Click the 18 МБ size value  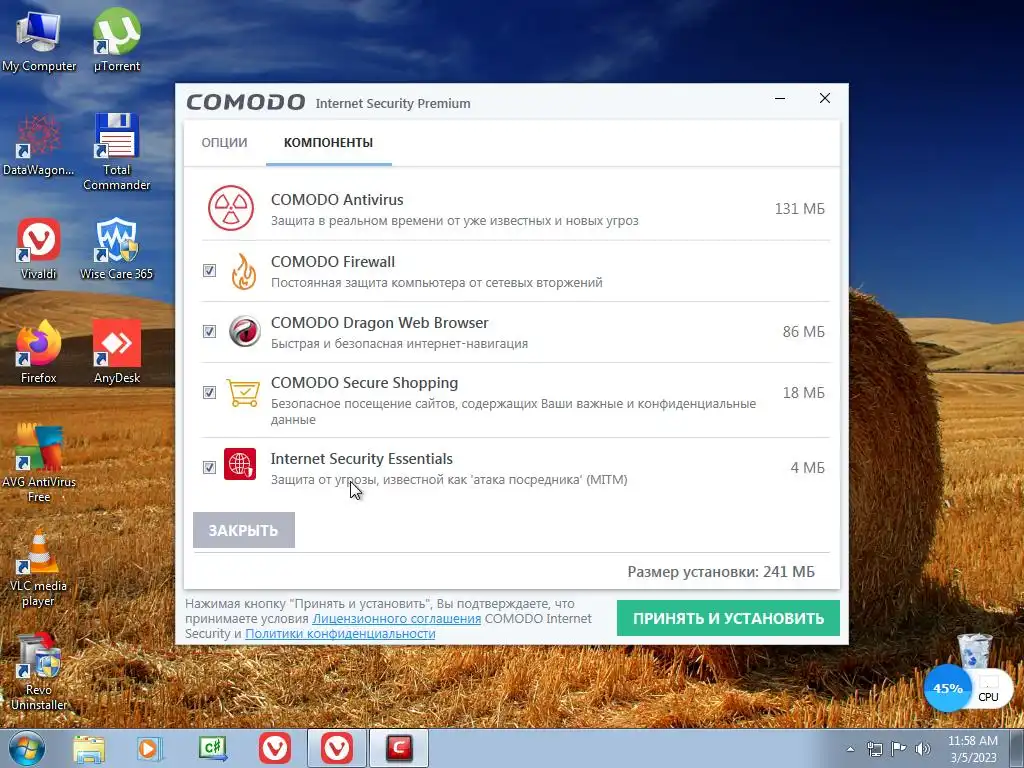coord(803,392)
